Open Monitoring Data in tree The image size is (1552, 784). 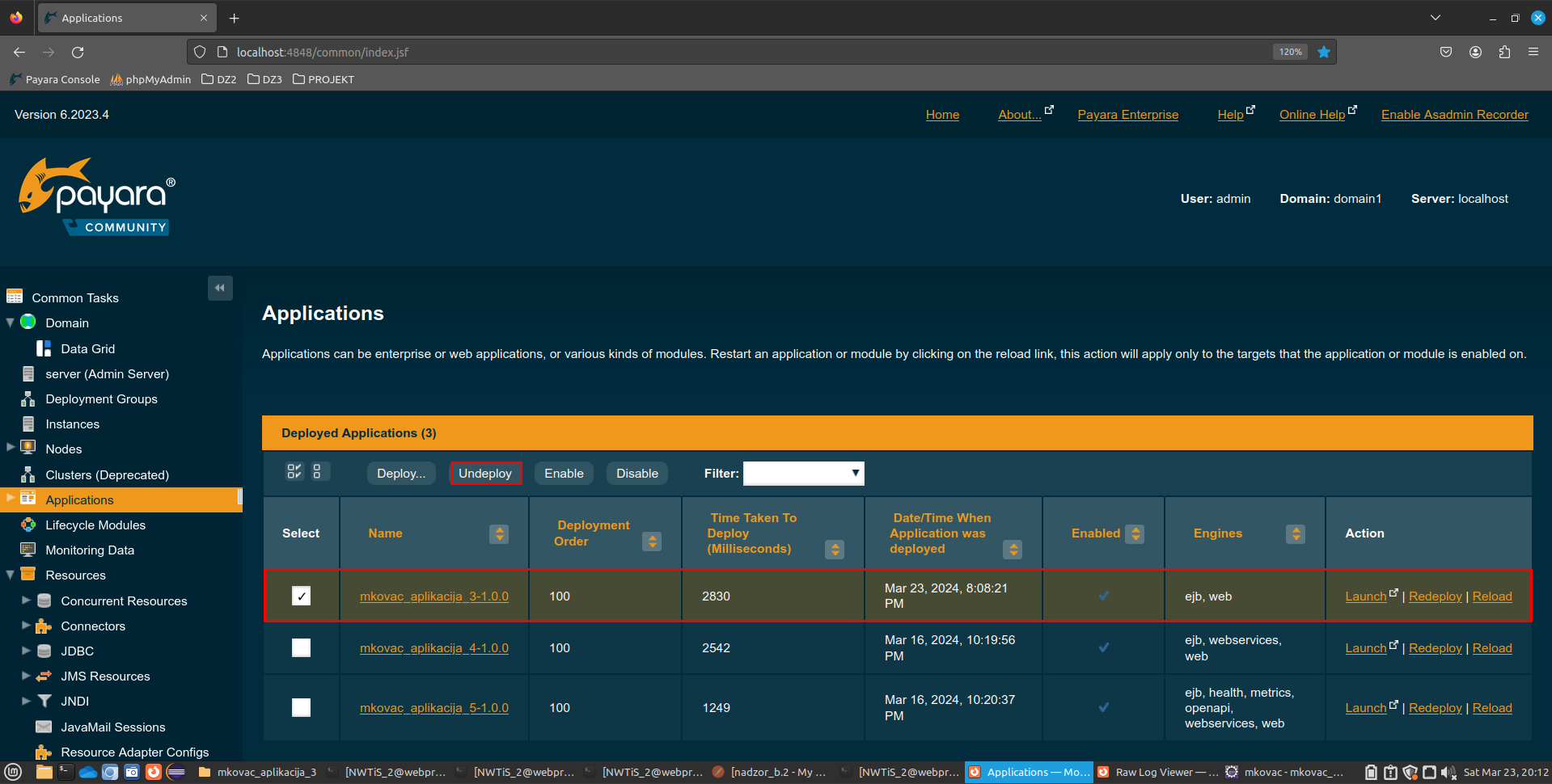tap(90, 550)
